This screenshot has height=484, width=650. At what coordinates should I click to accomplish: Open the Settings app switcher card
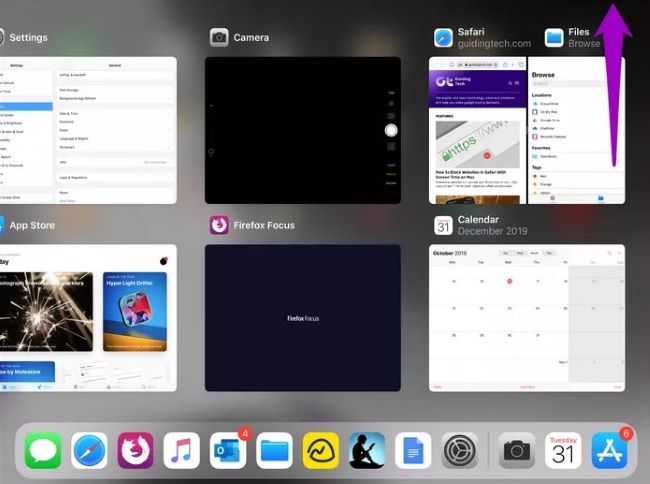(88, 130)
